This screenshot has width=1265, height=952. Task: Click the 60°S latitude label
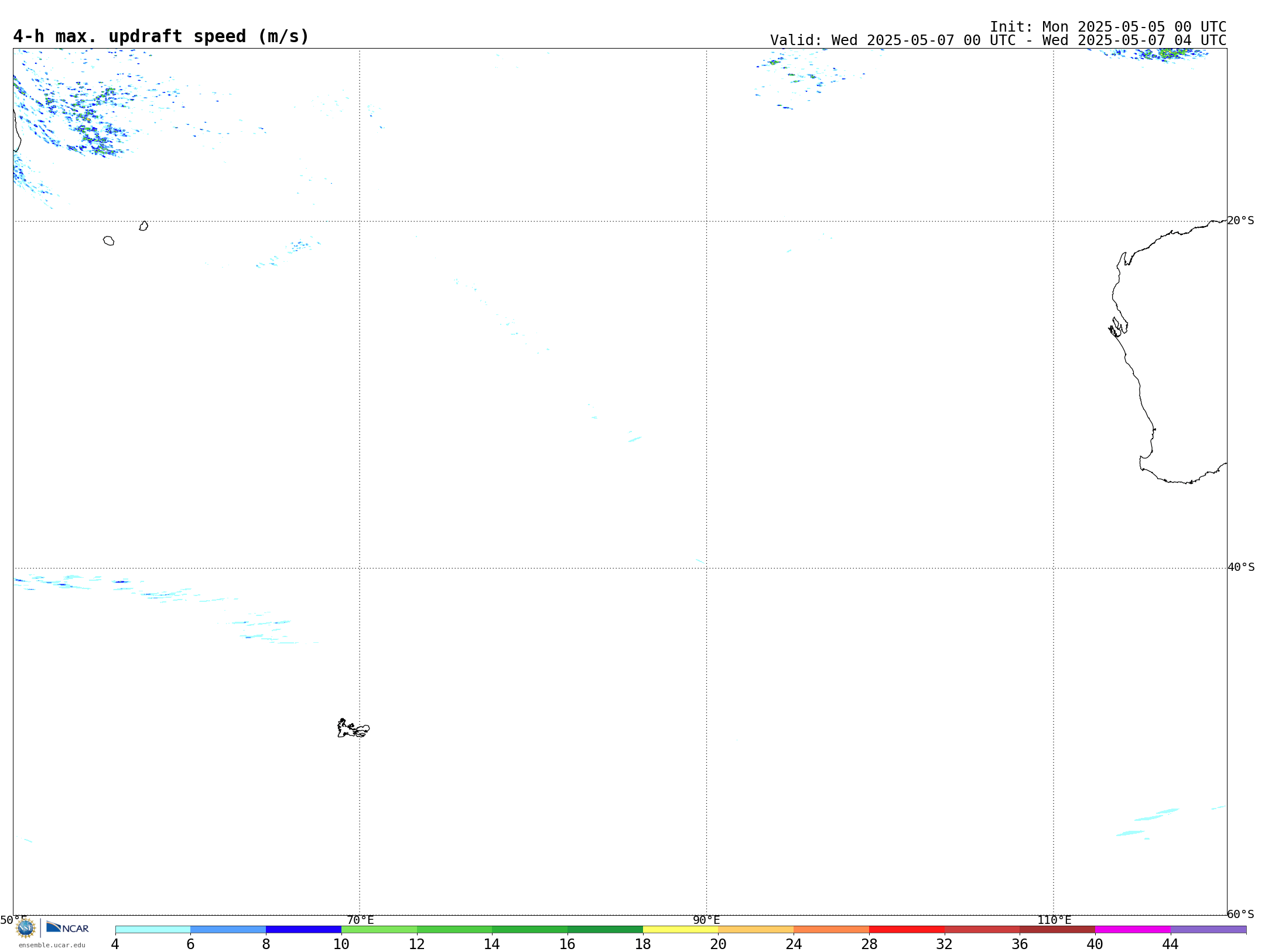(x=1240, y=914)
